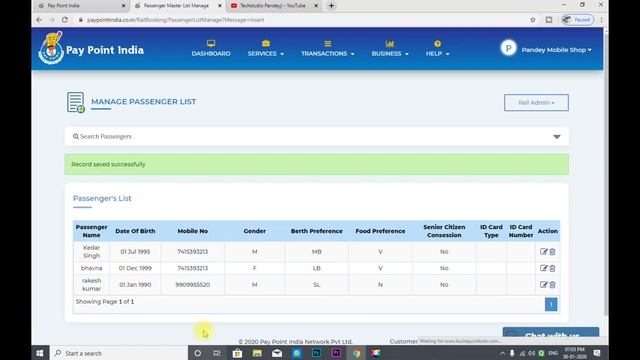Click the Record saved successfully message
Image resolution: width=640 pixels, height=360 pixels.
coord(108,164)
